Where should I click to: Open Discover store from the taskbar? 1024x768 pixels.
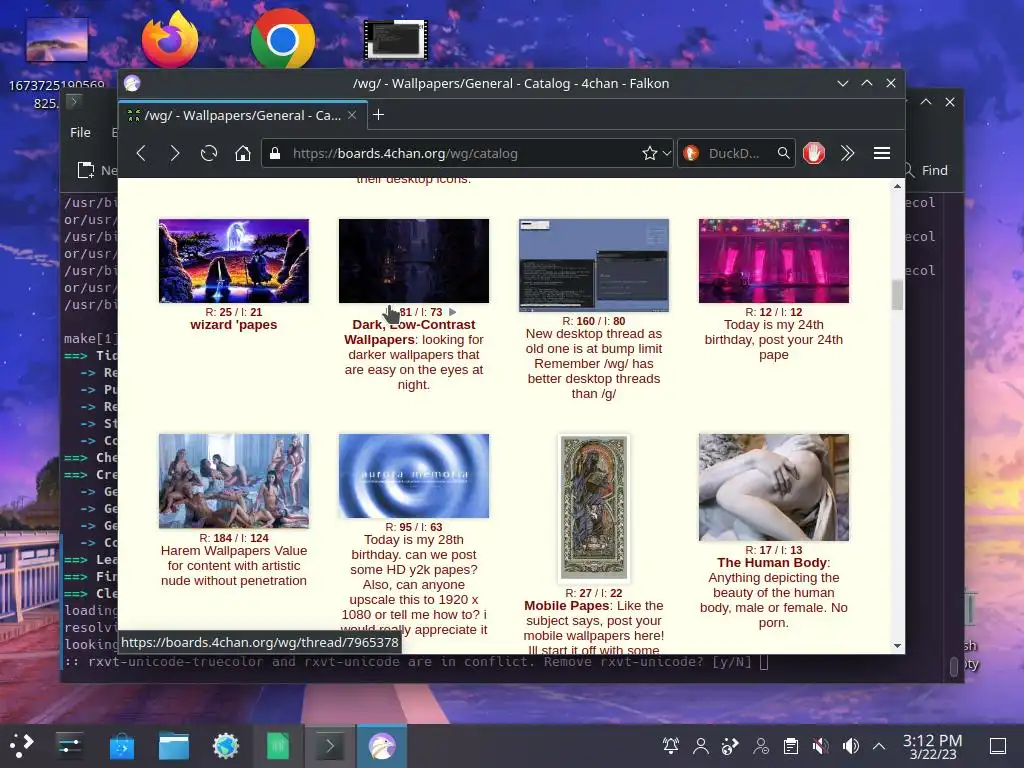pyautogui.click(x=121, y=746)
